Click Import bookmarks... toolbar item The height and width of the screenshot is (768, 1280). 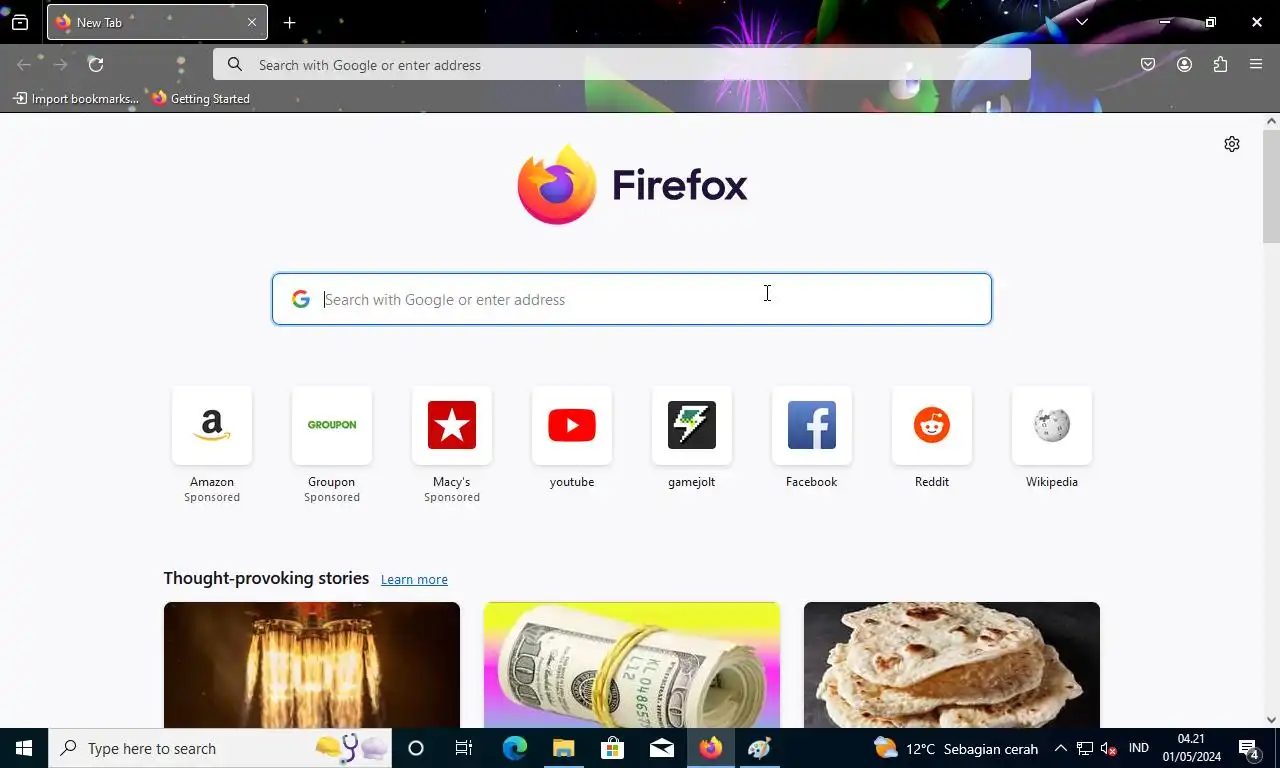76,99
